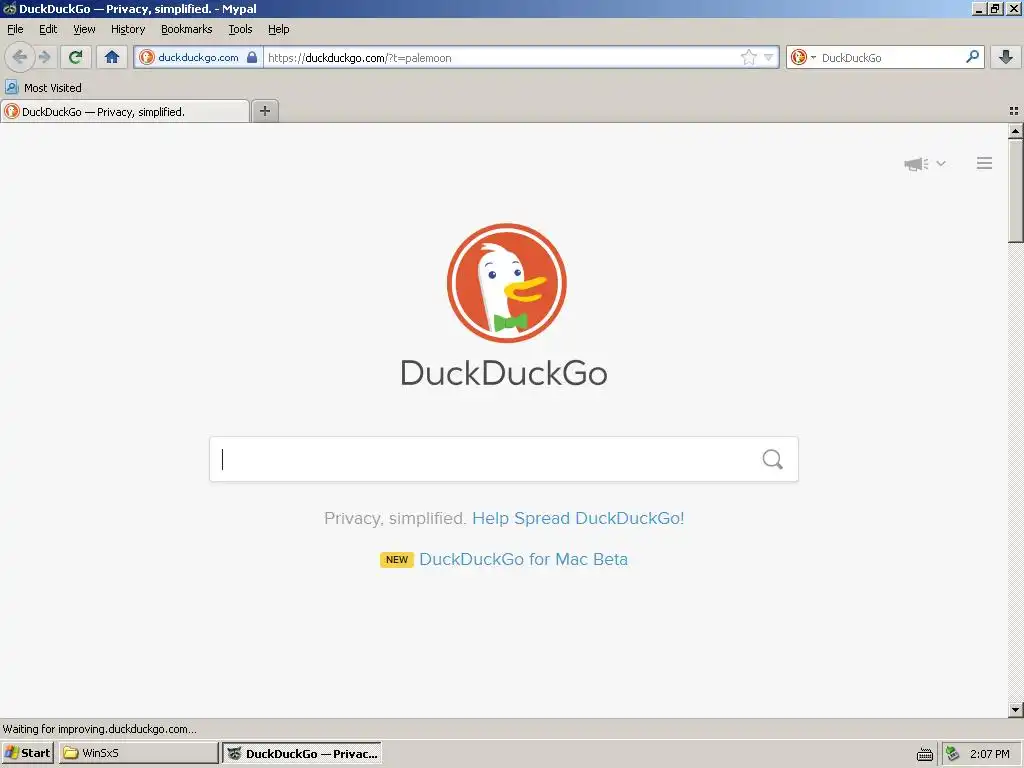
Task: Reload the page with the green refresh icon
Action: click(75, 57)
